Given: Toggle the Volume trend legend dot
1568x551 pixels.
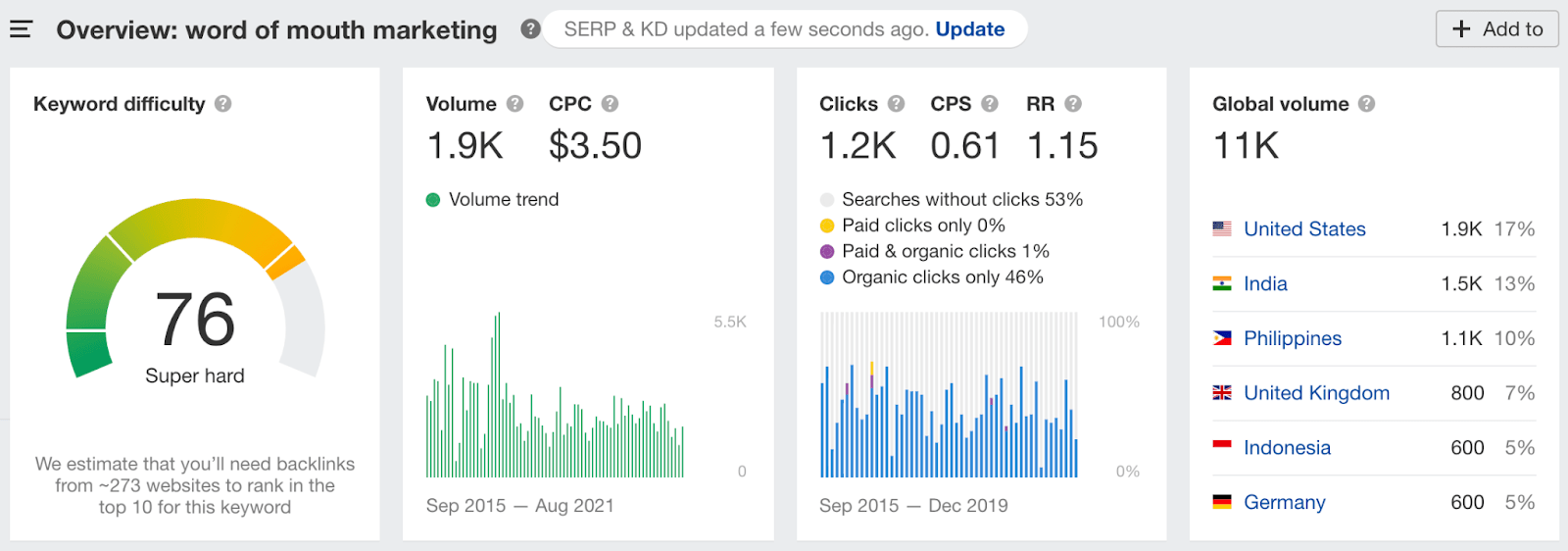Looking at the screenshot, I should pos(433,200).
